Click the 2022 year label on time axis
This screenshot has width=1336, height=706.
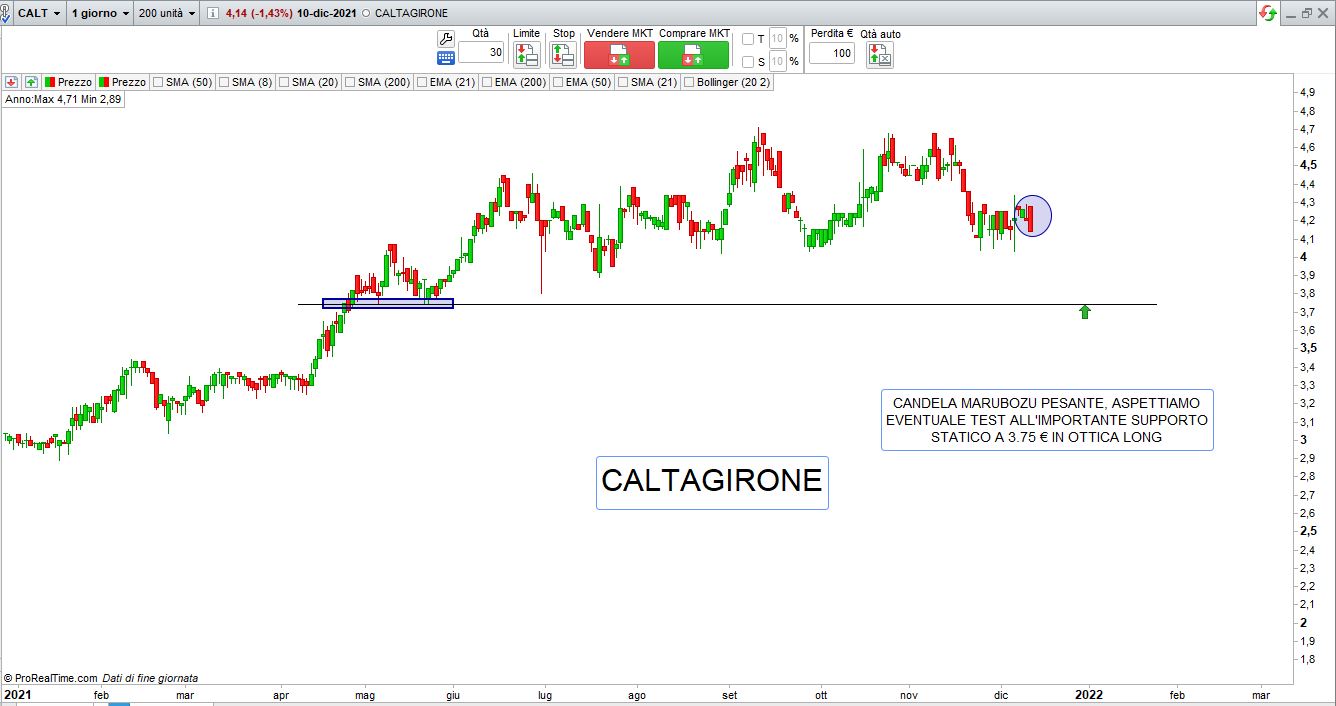click(1088, 694)
